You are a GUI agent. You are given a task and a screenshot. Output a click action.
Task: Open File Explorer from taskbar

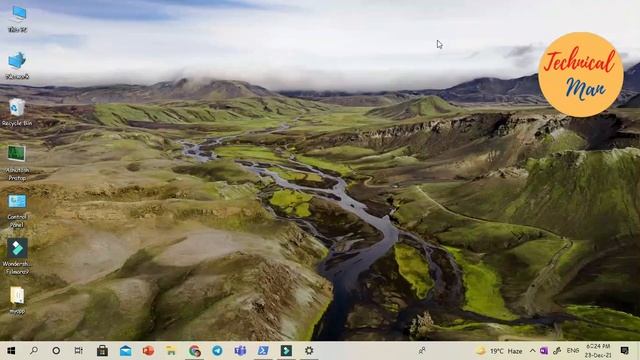171,351
